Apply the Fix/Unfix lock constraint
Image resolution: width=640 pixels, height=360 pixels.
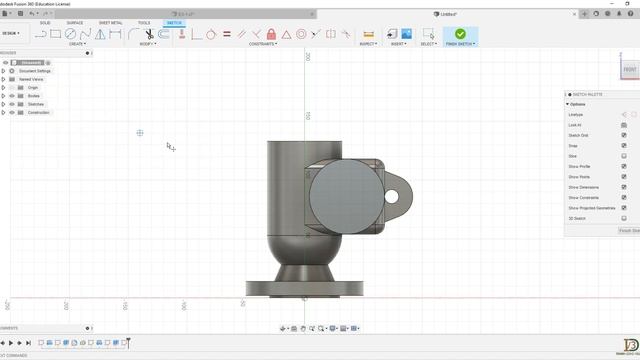271,34
